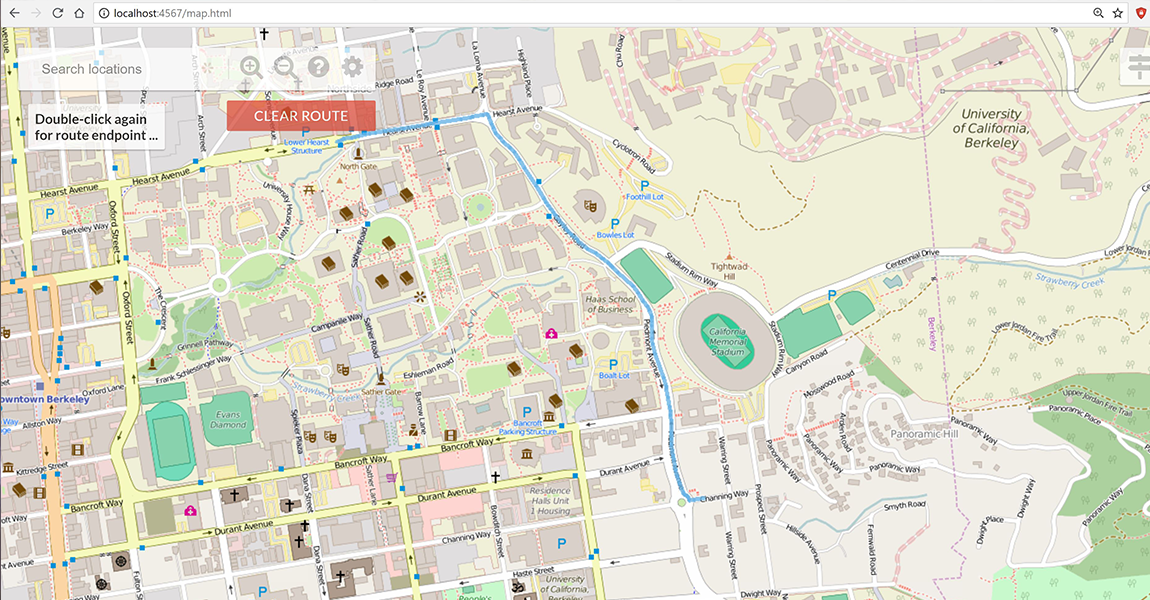This screenshot has width=1150, height=600.
Task: Click the Smyth Road label
Action: point(904,505)
